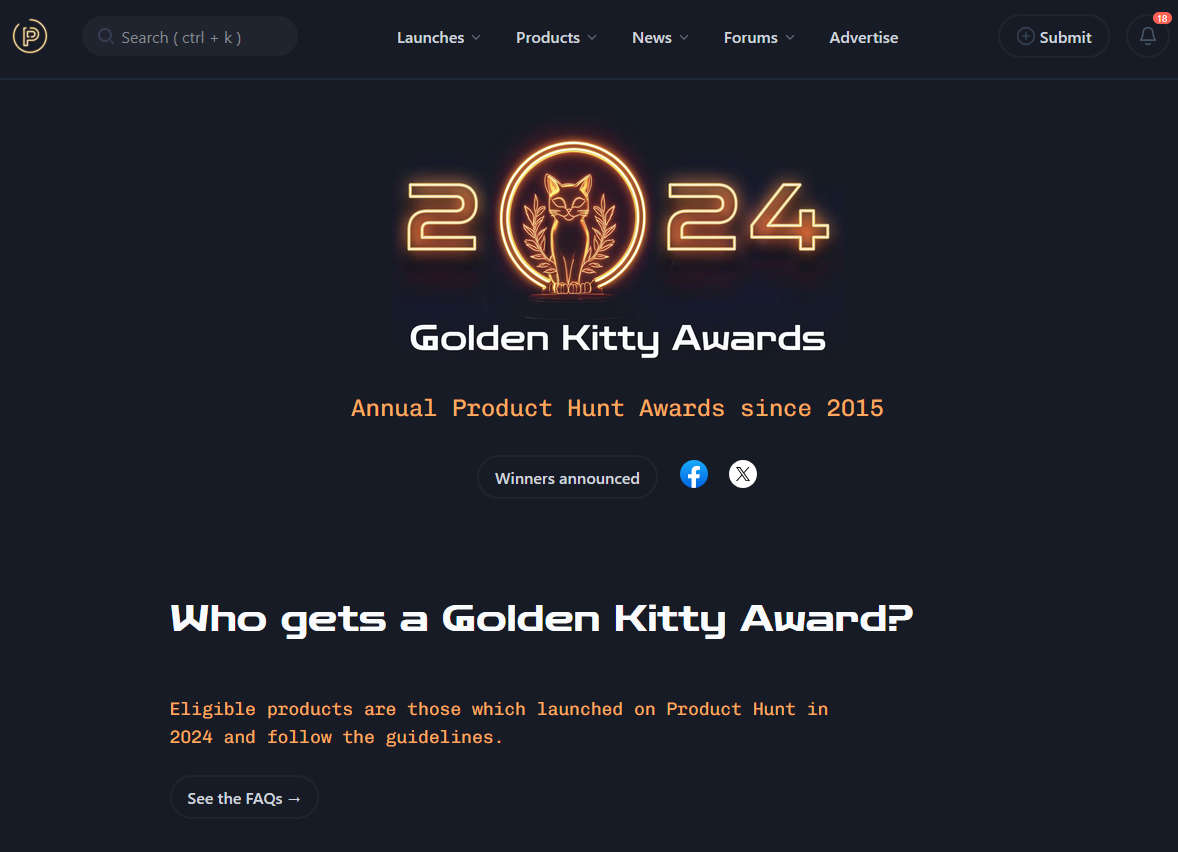1178x852 pixels.
Task: Expand the Forums dropdown arrow
Action: point(790,38)
